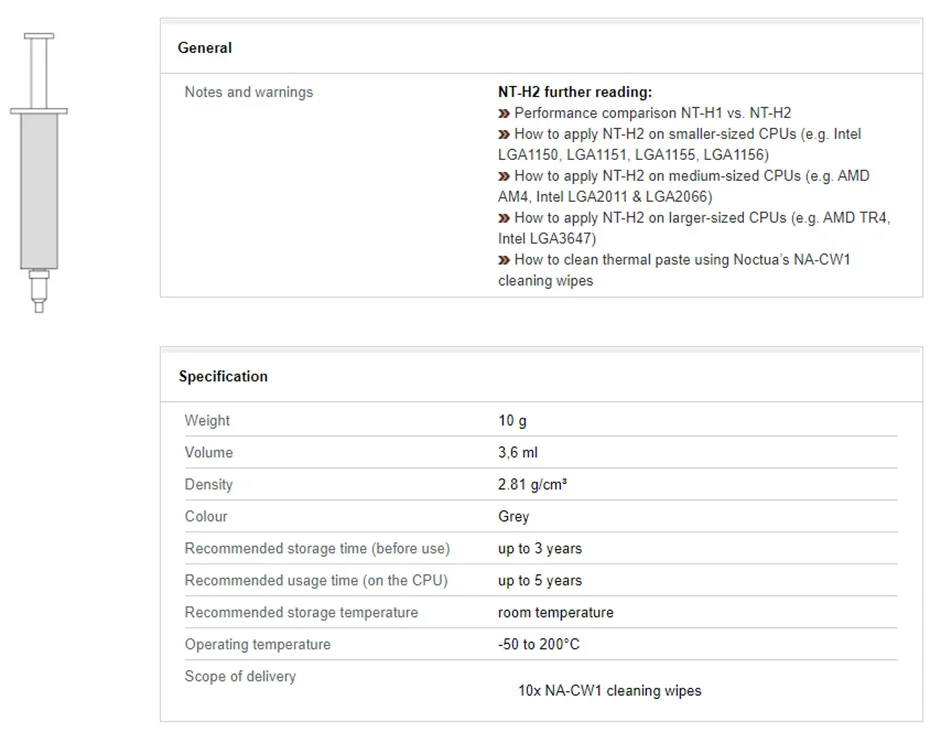Click arrow icon beside medium-sized CPUs link
This screenshot has width=930, height=732.
click(x=504, y=177)
